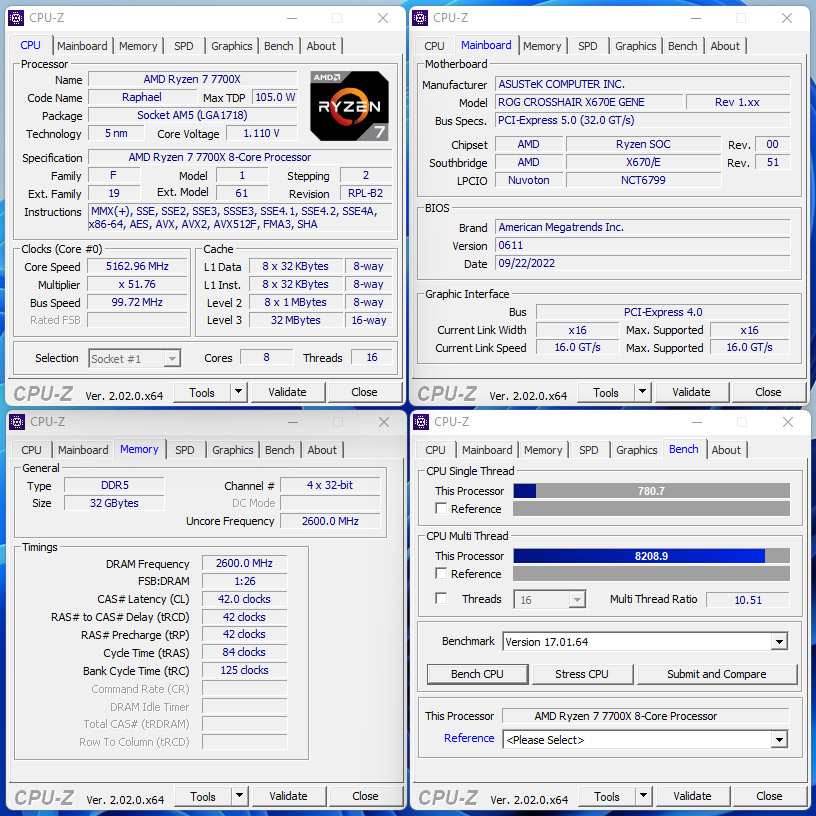This screenshot has width=816, height=816.
Task: Click the AMD Ryzen 7 logo image
Action: pos(349,106)
